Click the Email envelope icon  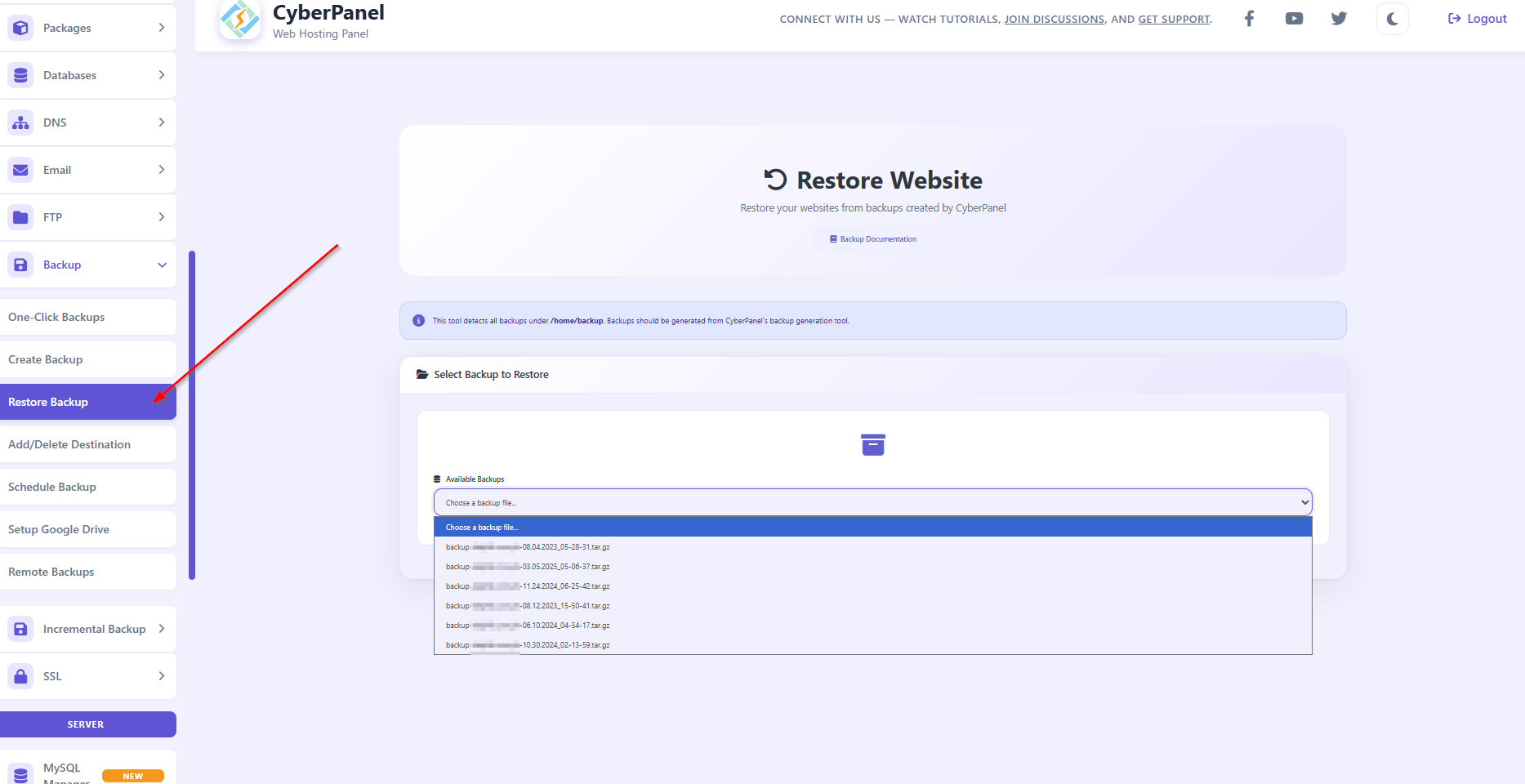click(21, 170)
